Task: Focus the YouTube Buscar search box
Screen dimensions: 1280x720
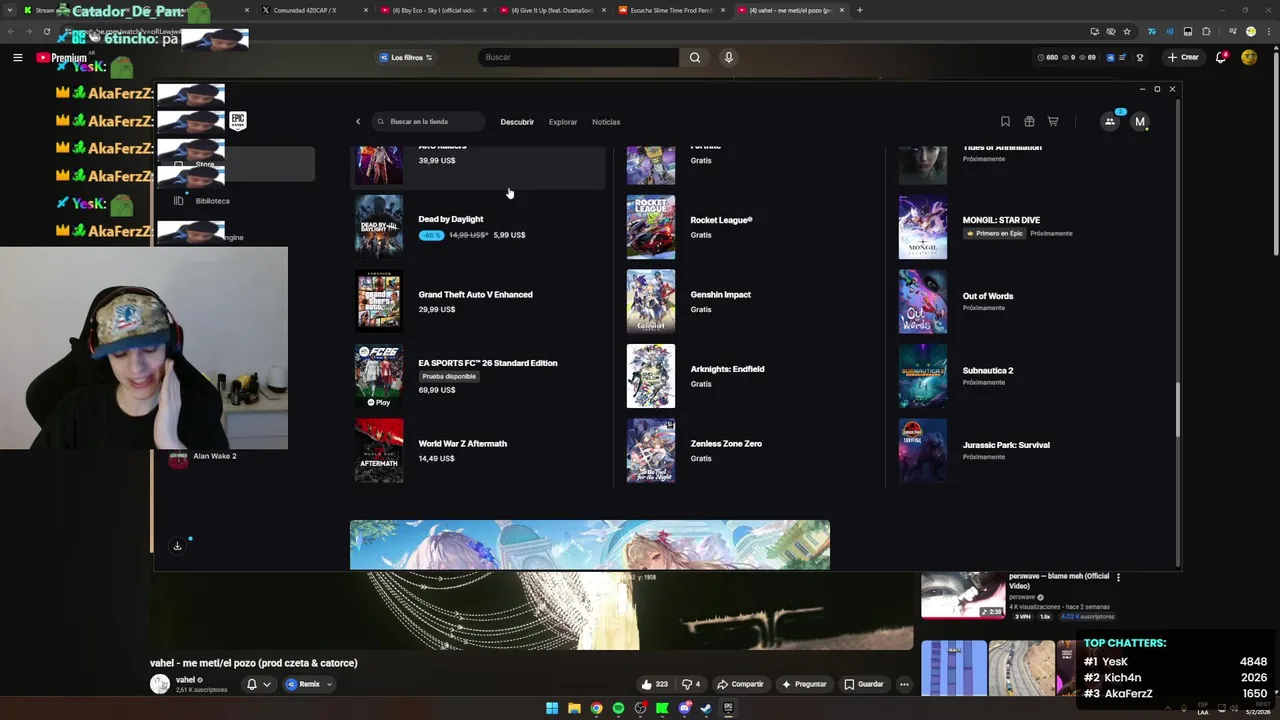Action: point(578,57)
